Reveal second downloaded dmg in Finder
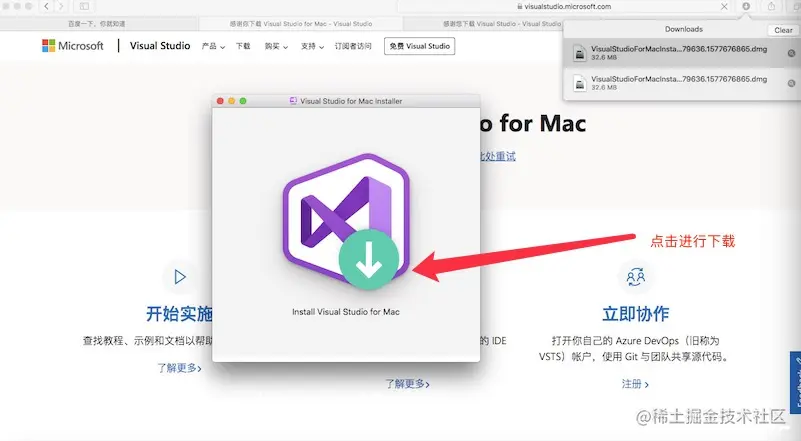 791,83
